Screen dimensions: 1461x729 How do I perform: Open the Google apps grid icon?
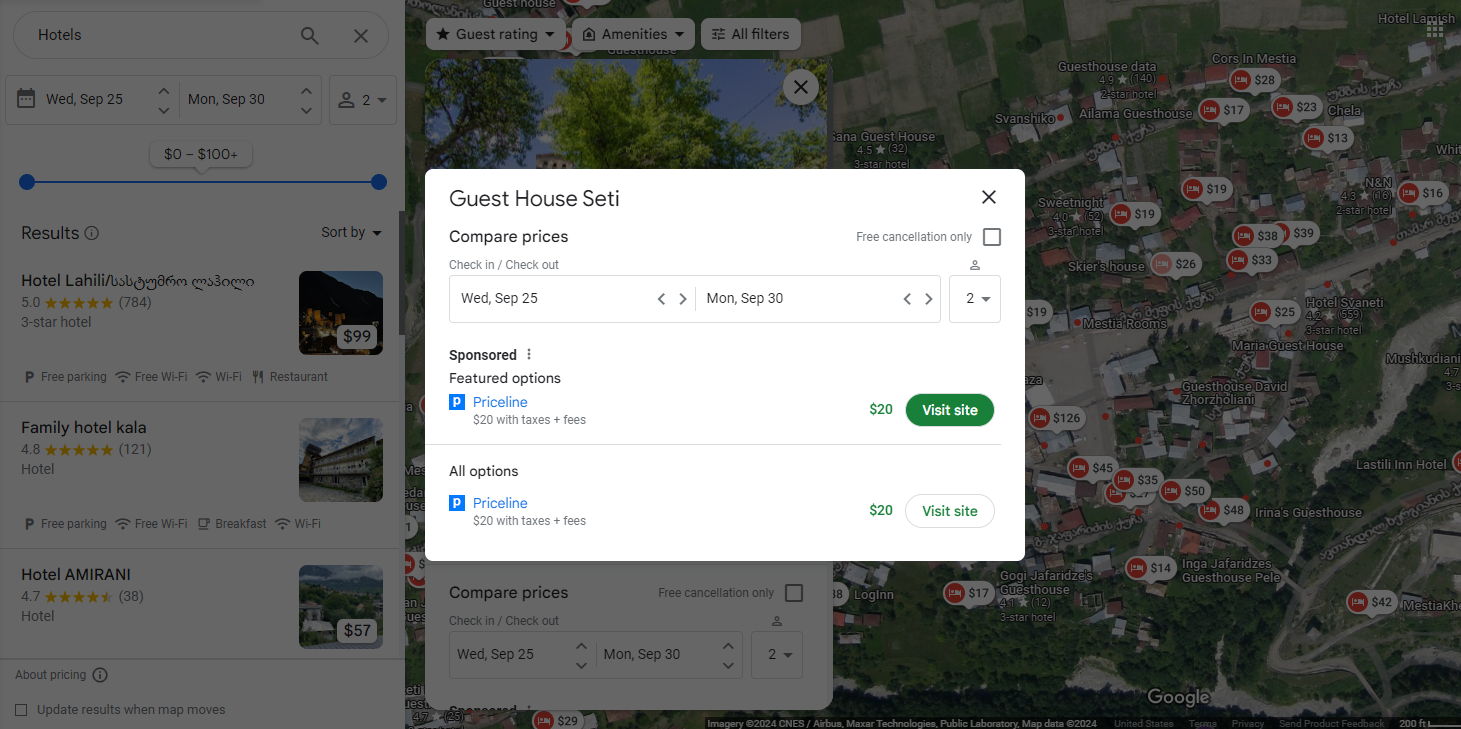(1435, 29)
